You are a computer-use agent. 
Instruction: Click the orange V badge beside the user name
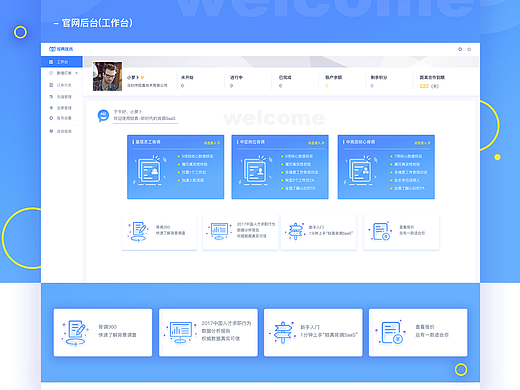pyautogui.click(x=143, y=77)
